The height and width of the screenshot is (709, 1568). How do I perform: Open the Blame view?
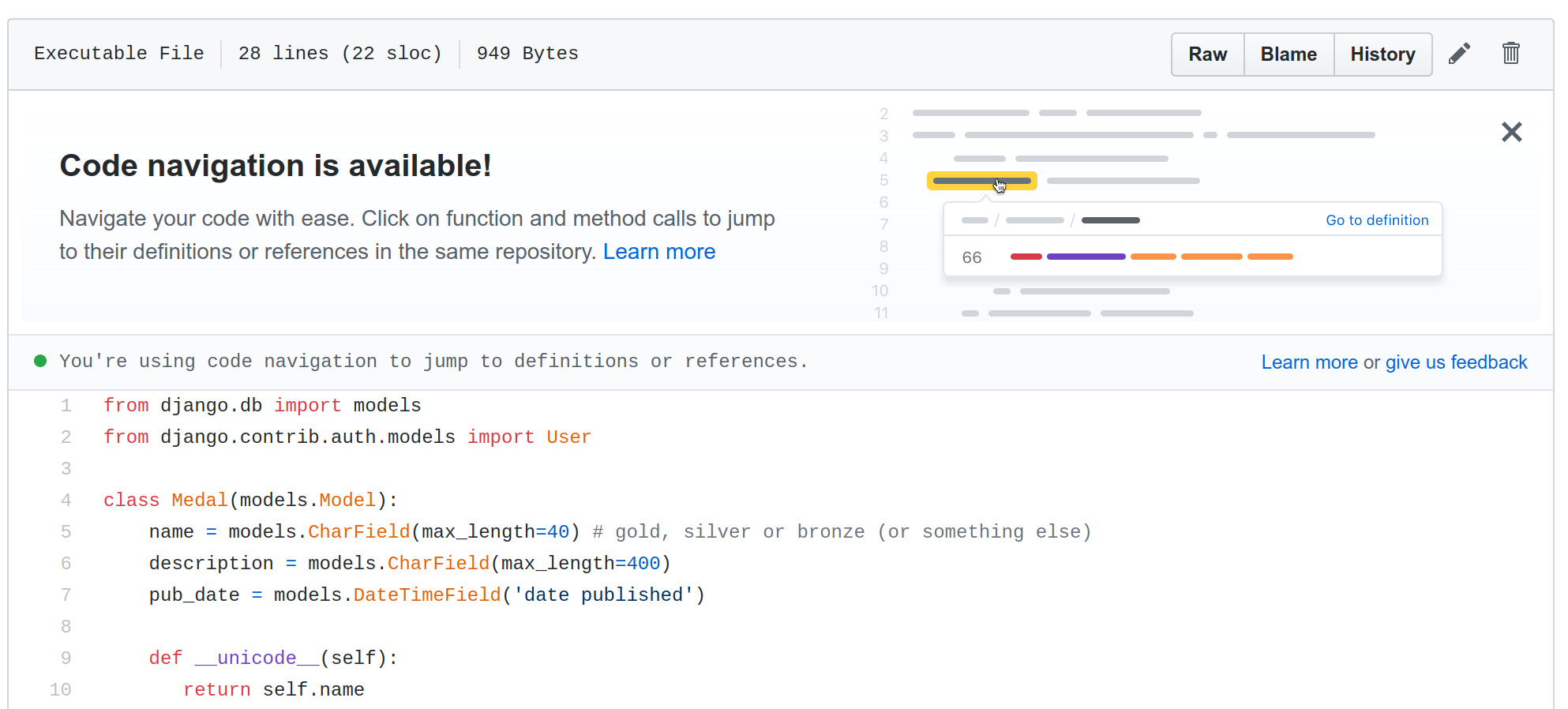tap(1288, 54)
